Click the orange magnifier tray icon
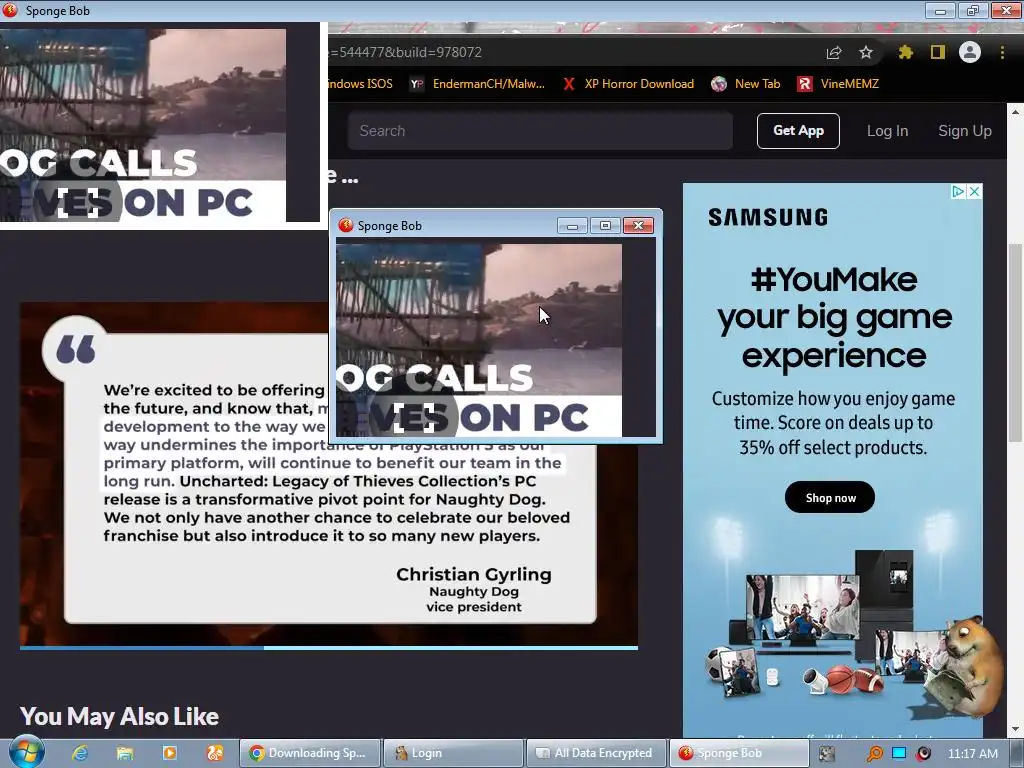 (x=874, y=754)
